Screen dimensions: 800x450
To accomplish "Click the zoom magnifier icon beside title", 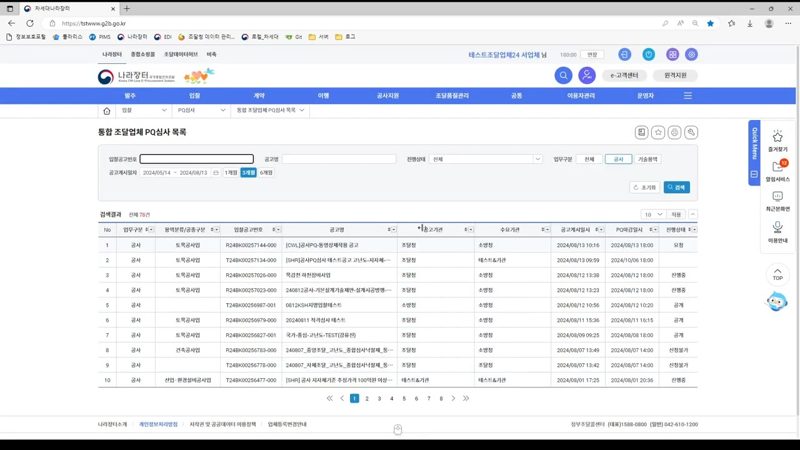I will [x=691, y=133].
